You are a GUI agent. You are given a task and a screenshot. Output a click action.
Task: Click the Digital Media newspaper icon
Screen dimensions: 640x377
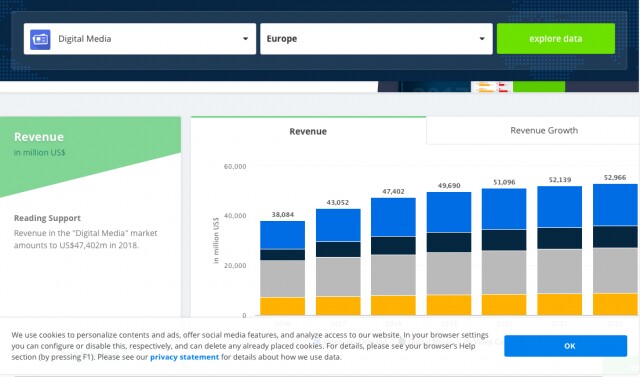point(40,39)
